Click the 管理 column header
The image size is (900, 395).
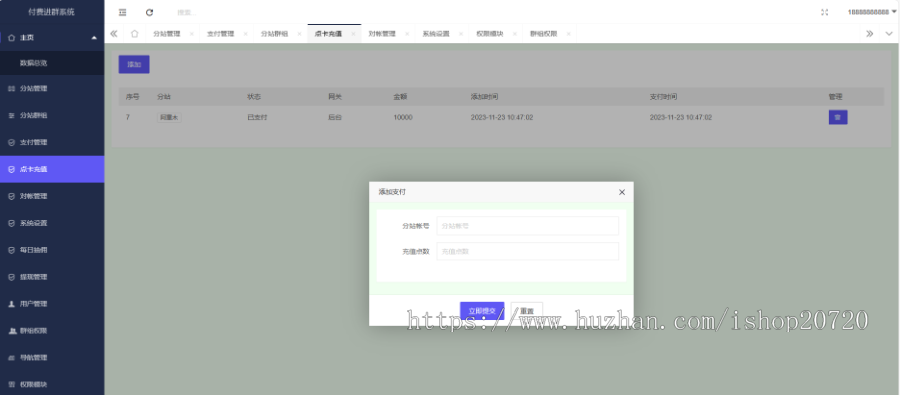836,97
